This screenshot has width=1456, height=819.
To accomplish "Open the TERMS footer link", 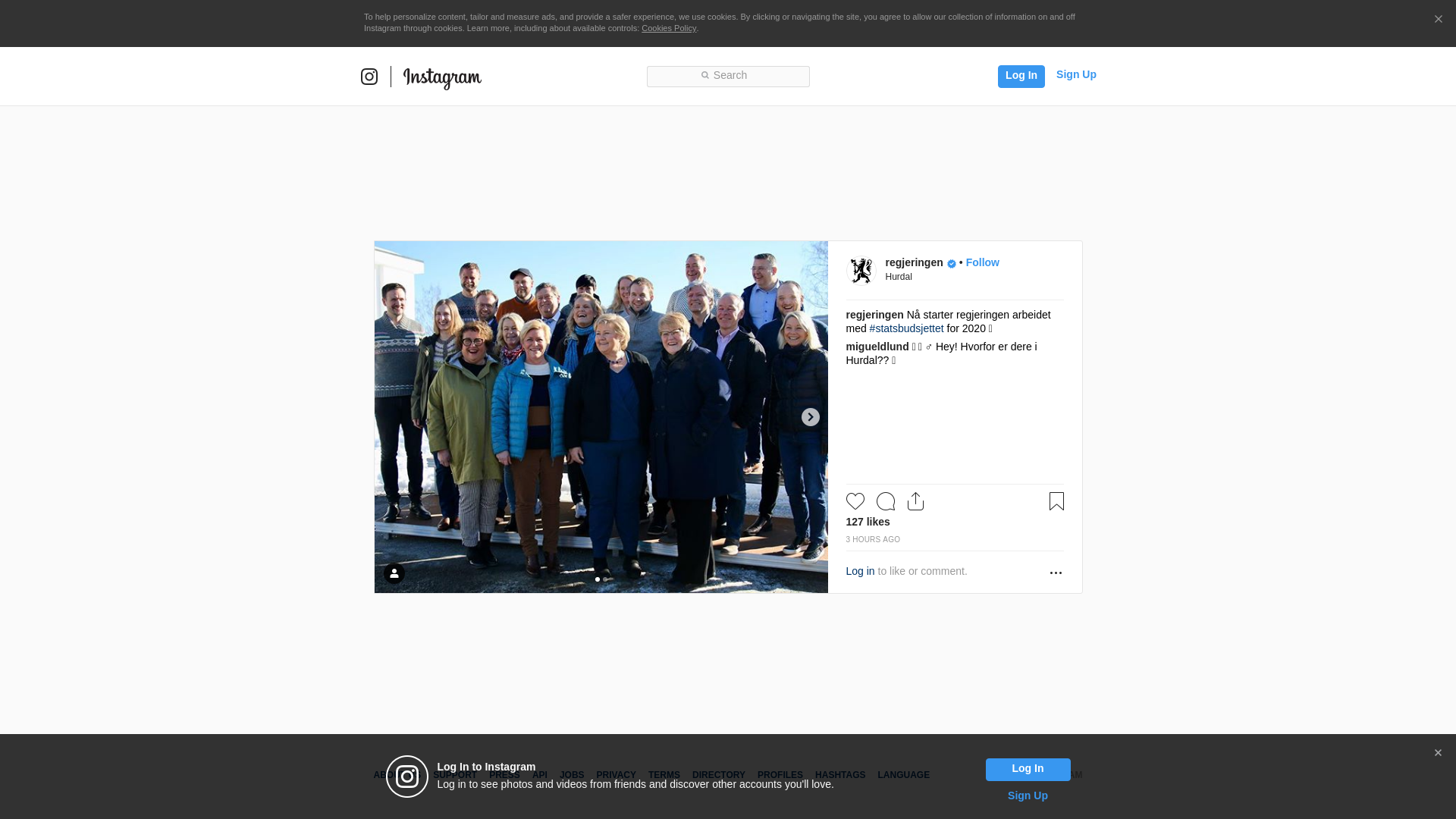I will point(664,775).
